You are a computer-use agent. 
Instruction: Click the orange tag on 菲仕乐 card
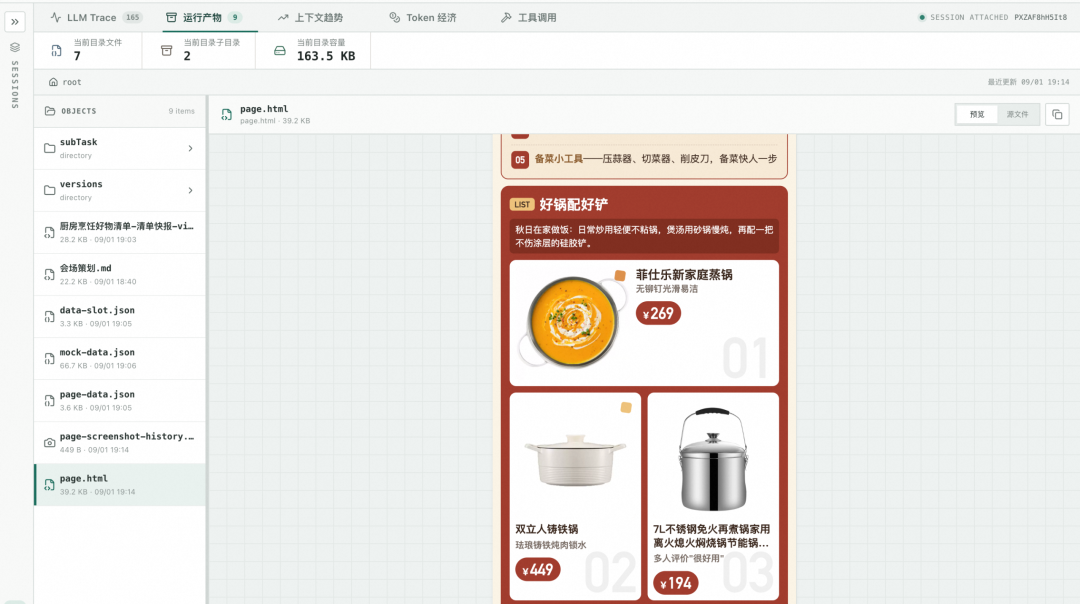tap(620, 275)
